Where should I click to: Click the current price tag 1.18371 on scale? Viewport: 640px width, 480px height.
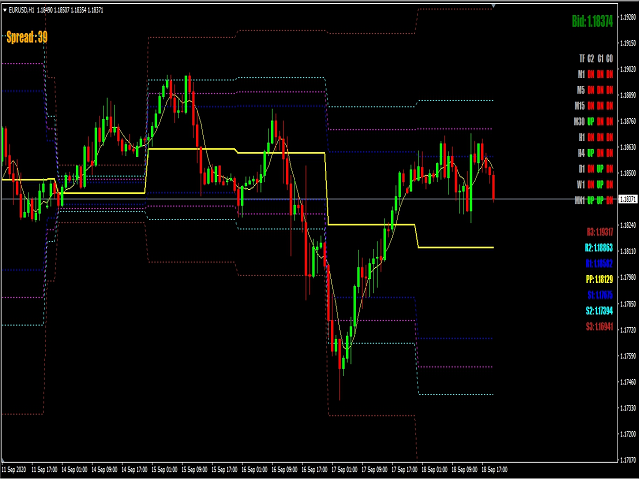628,199
